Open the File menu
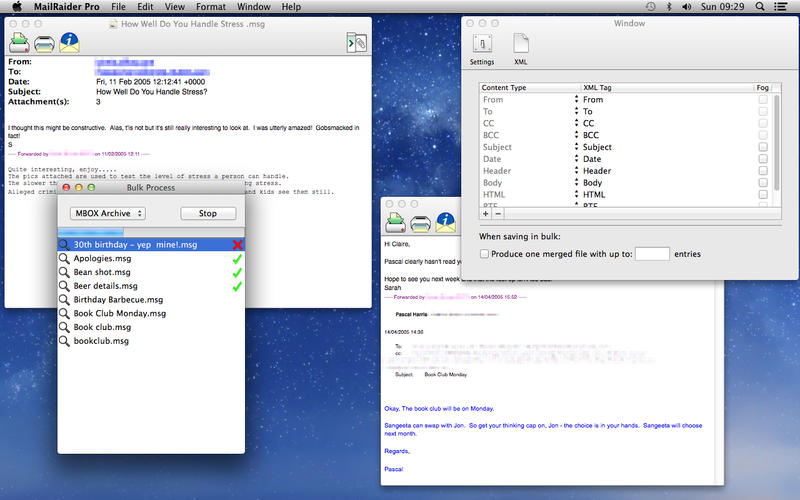This screenshot has height=500, width=800. point(118,7)
